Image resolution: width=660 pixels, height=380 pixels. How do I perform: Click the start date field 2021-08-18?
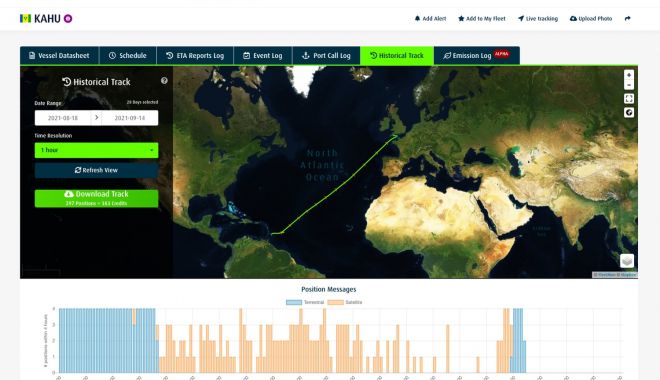(63, 118)
